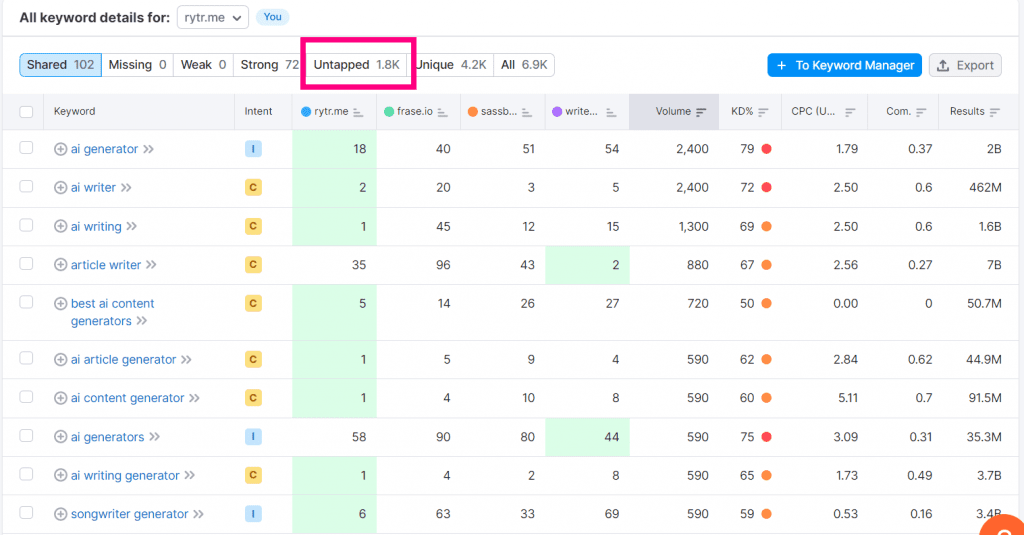Check the 'ai writing generator' row checkbox

click(26, 474)
